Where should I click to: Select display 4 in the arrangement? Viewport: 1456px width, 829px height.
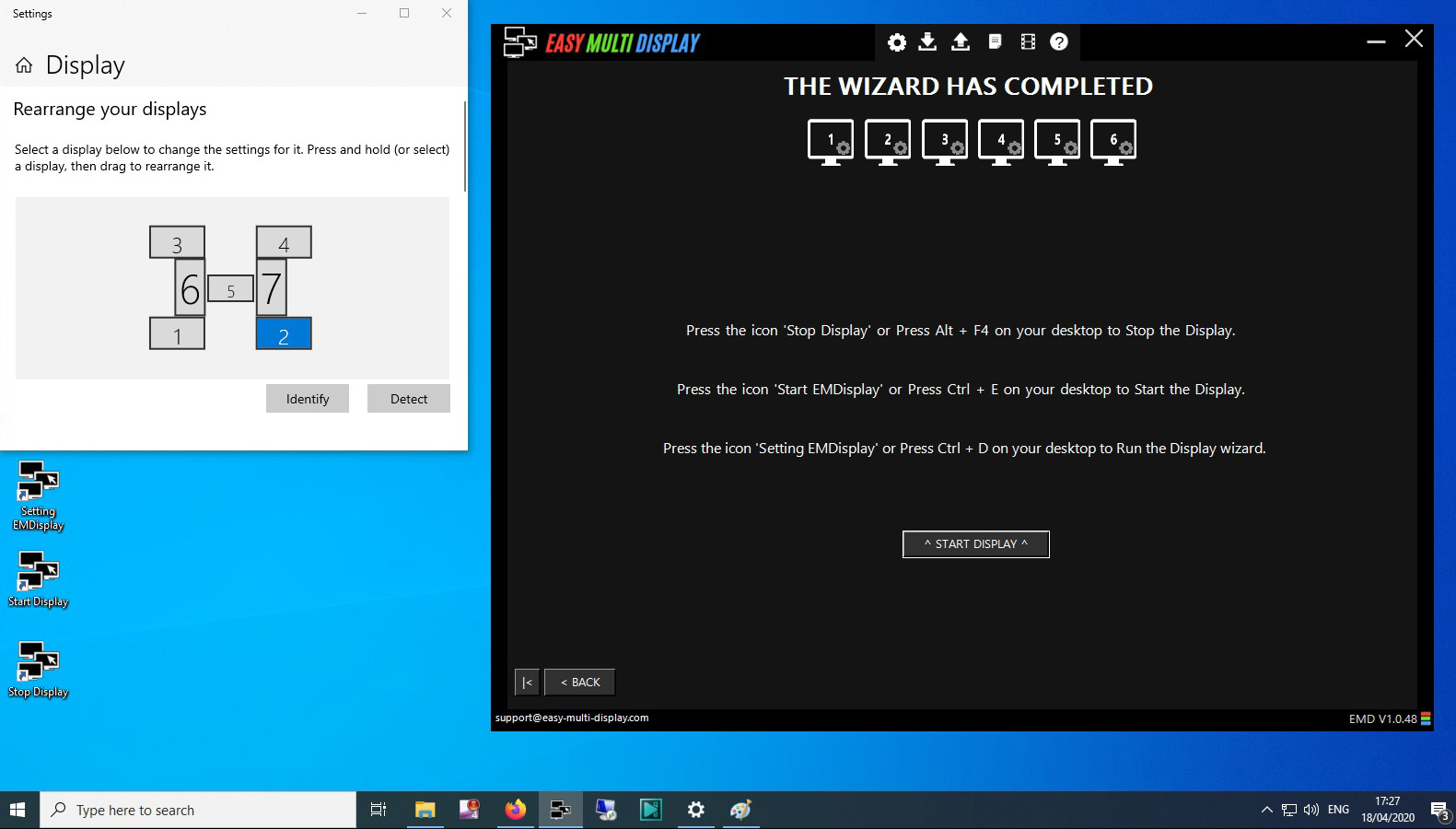(x=284, y=242)
